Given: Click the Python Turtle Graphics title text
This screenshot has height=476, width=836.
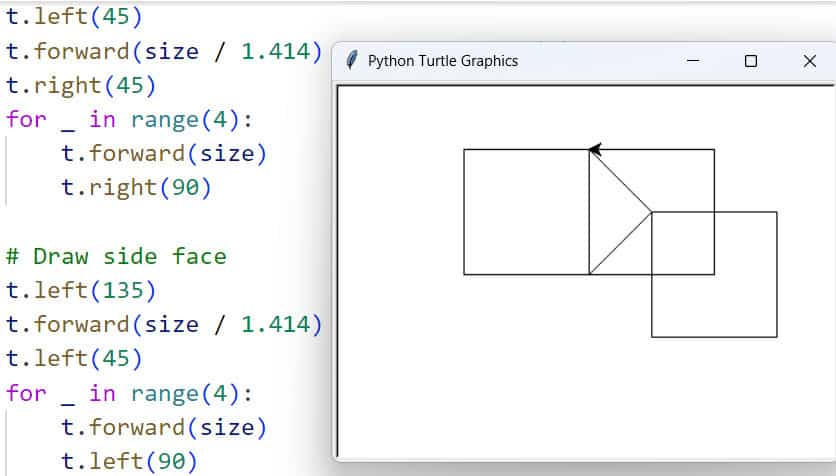Looking at the screenshot, I should pyautogui.click(x=443, y=61).
